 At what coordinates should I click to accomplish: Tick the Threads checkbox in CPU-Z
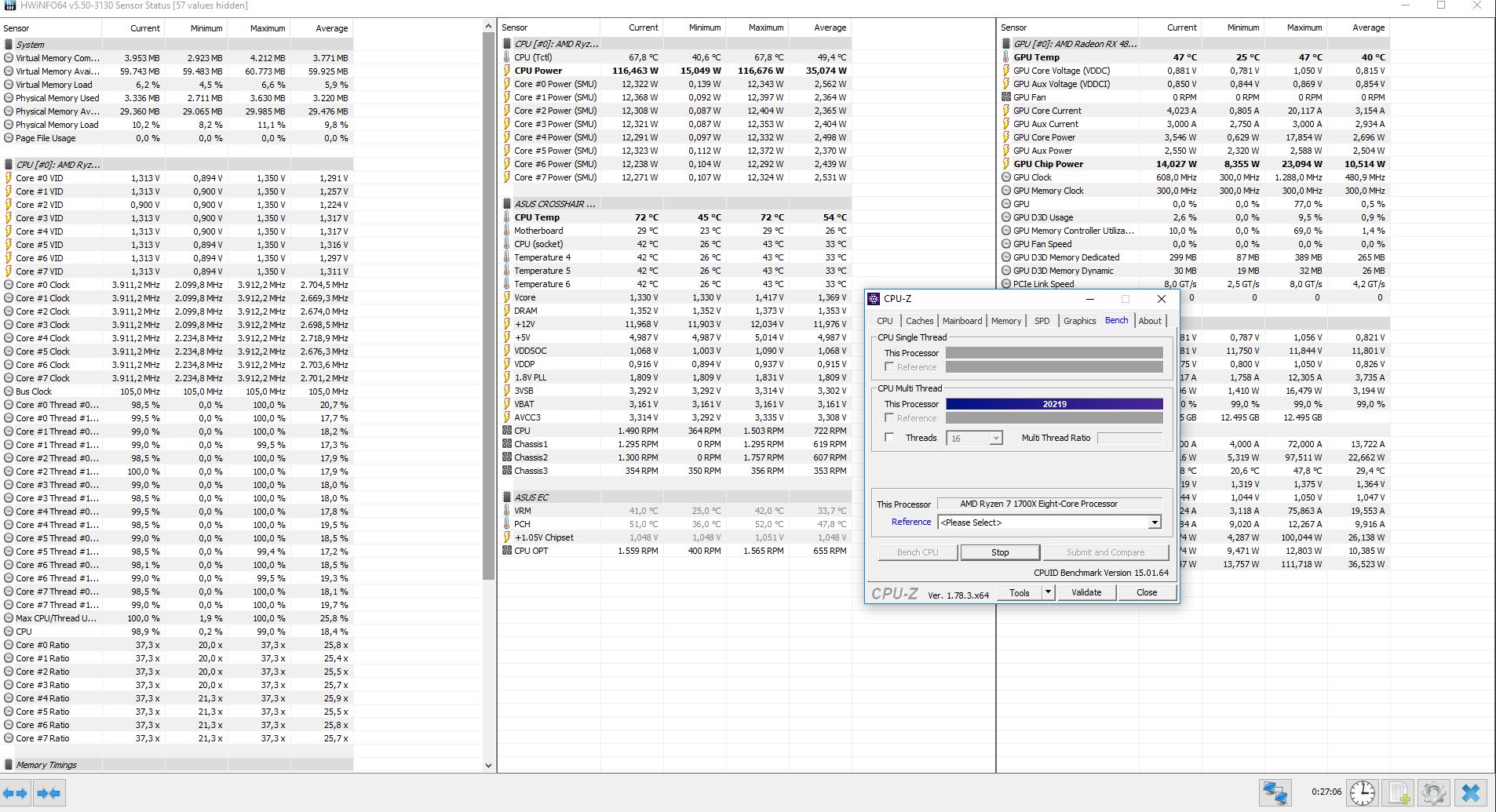(889, 438)
